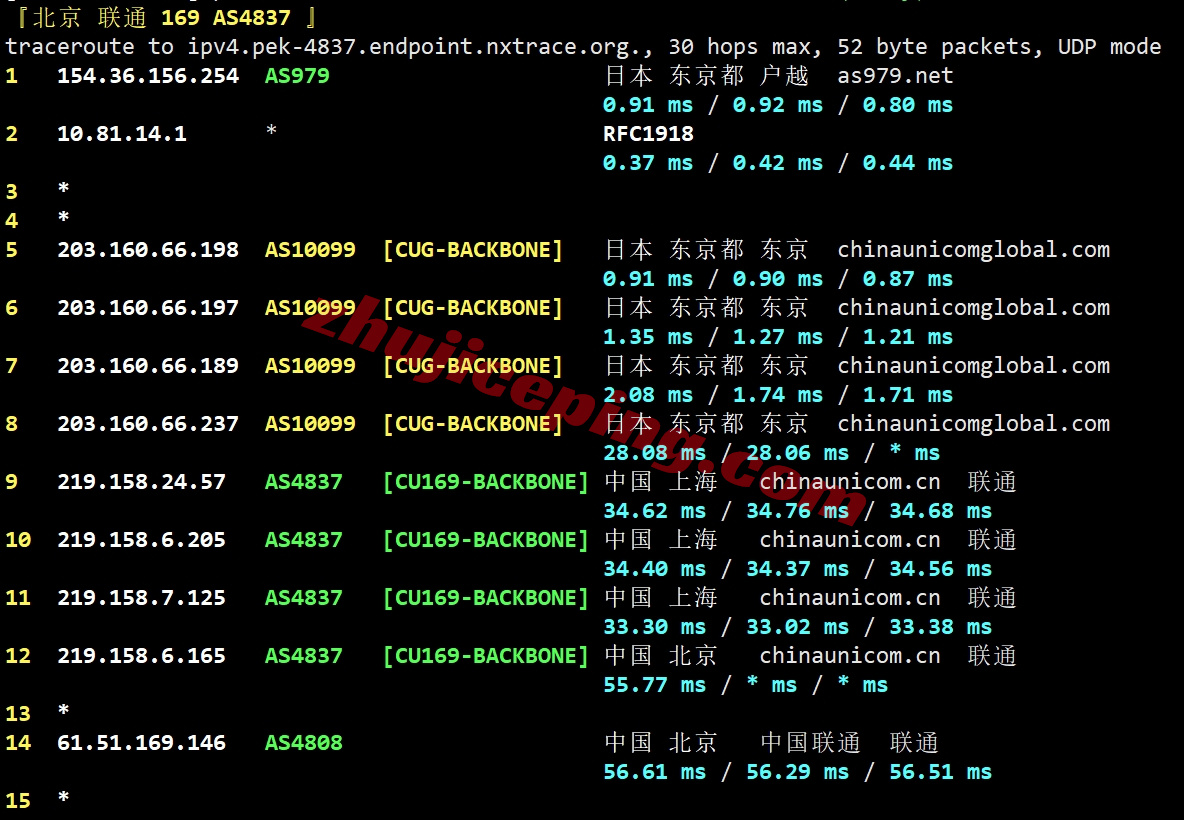Image resolution: width=1184 pixels, height=820 pixels.
Task: Select the header text 北京 联通 169 AS4837
Action: (162, 17)
